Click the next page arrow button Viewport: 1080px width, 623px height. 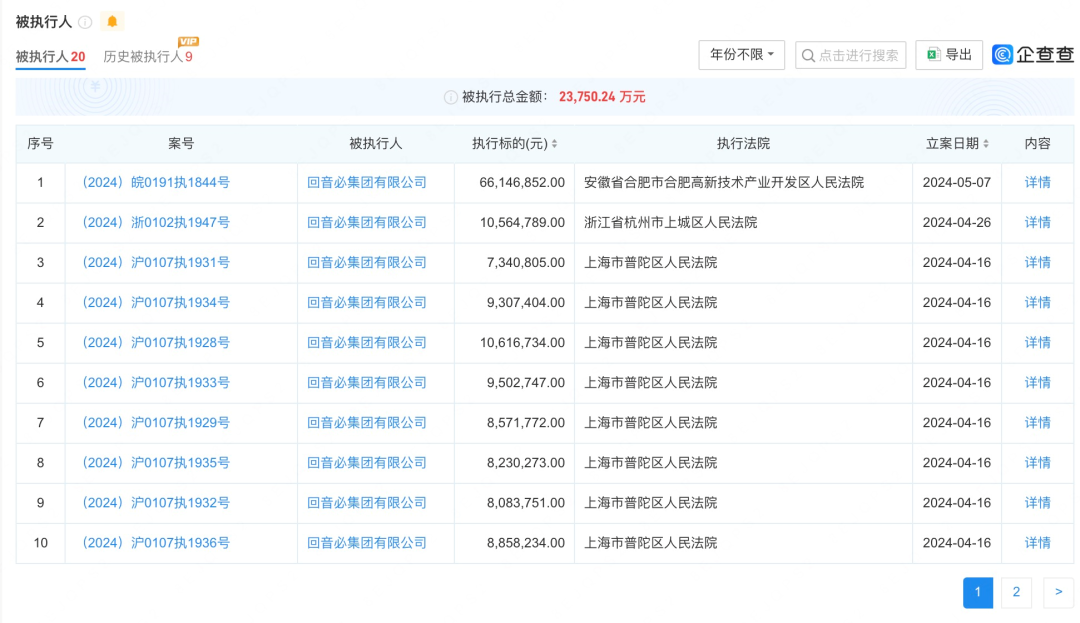tap(1058, 592)
